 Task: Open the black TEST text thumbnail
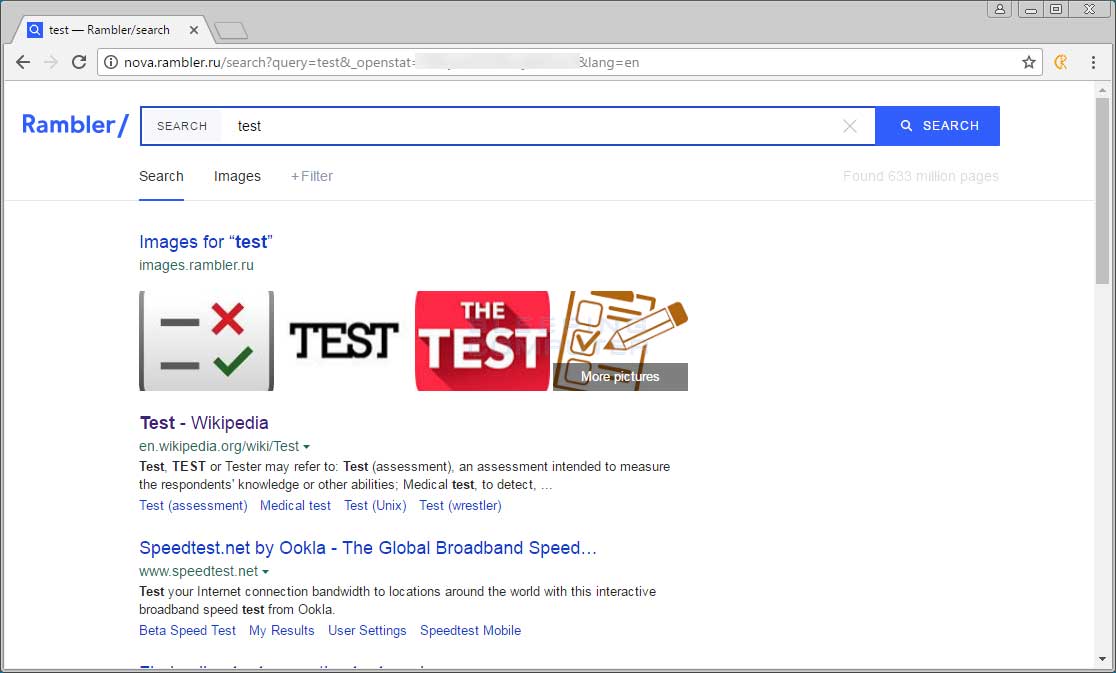[x=344, y=341]
